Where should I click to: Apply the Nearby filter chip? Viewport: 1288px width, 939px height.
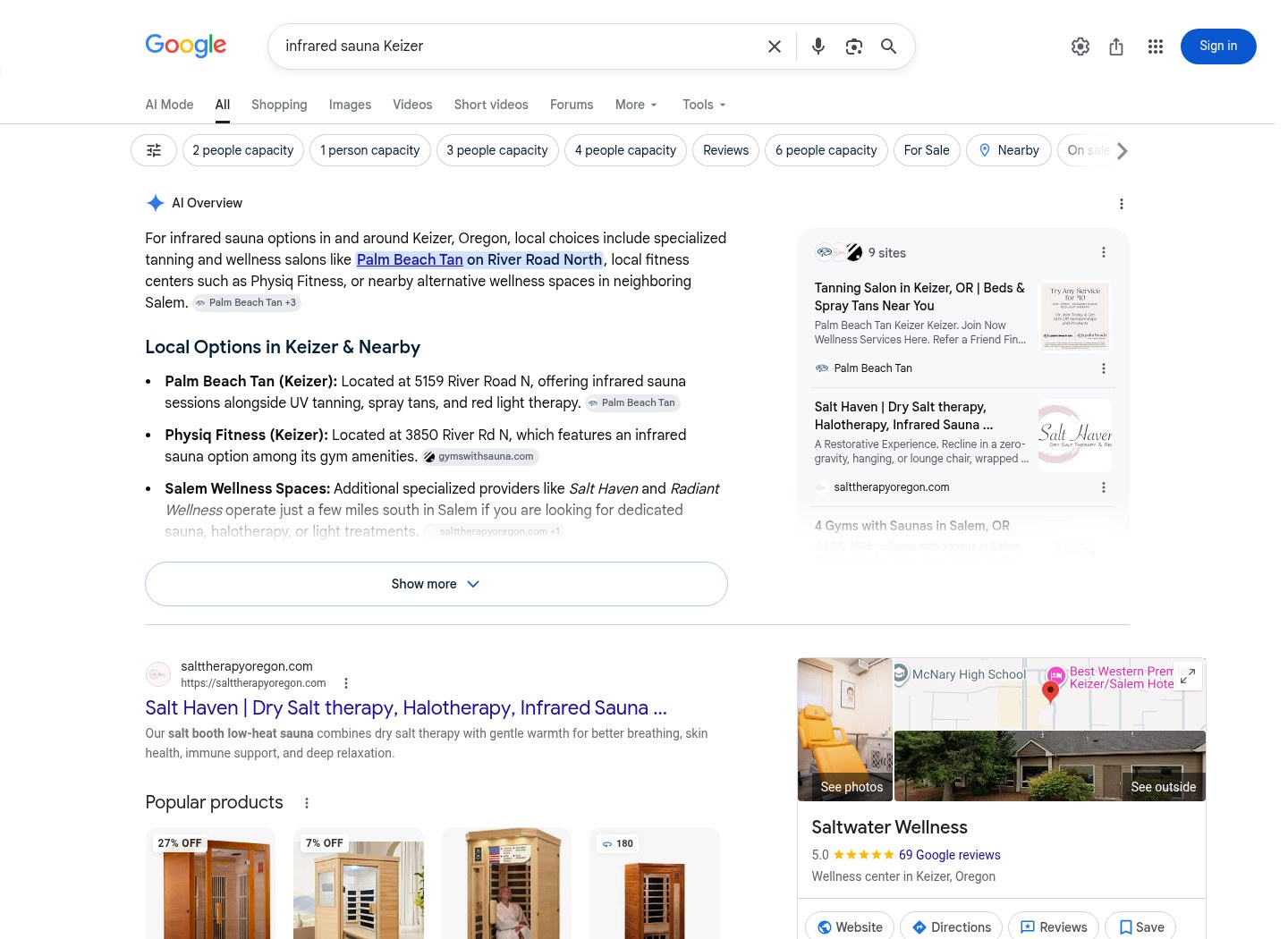[1009, 150]
